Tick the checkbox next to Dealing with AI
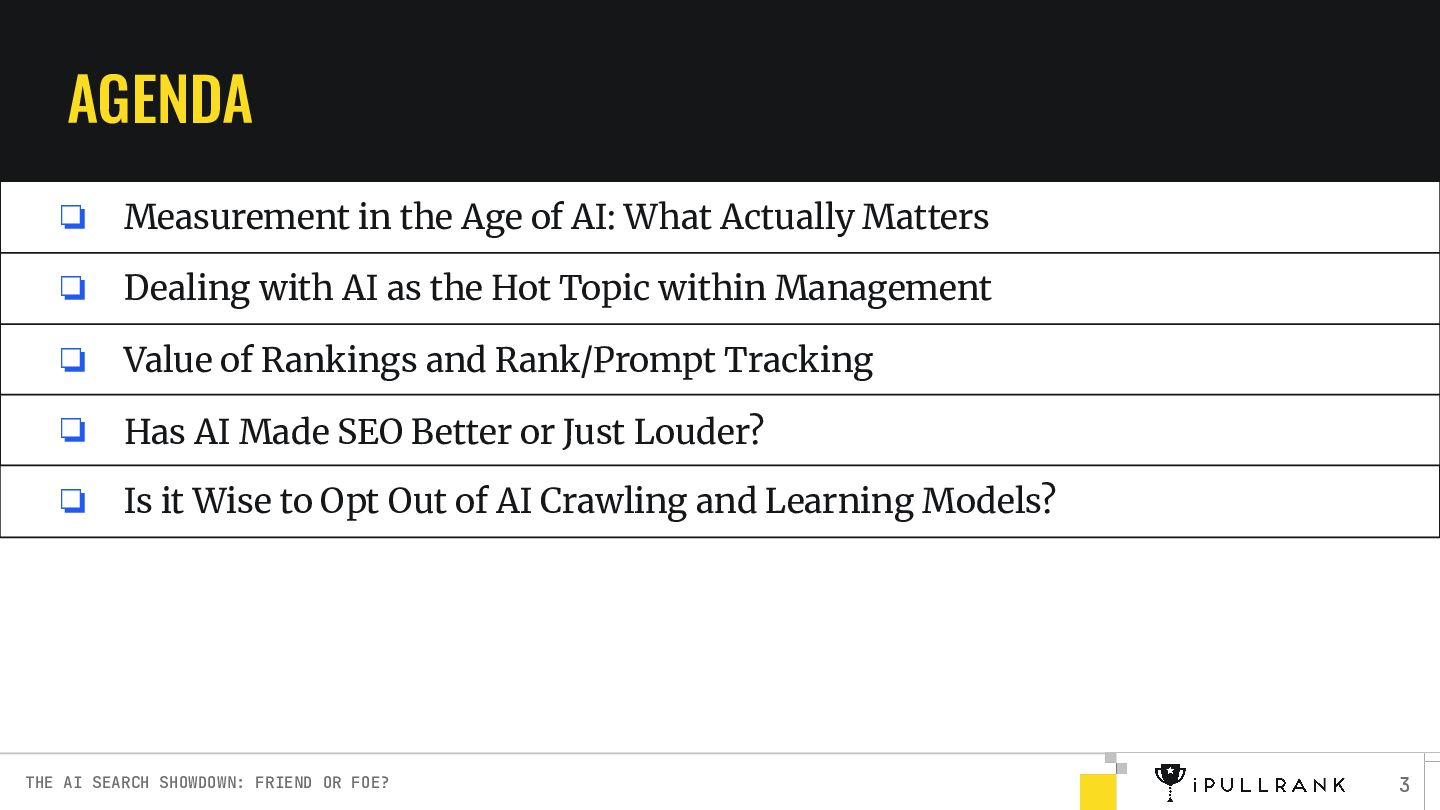1440x810 pixels. [73, 288]
